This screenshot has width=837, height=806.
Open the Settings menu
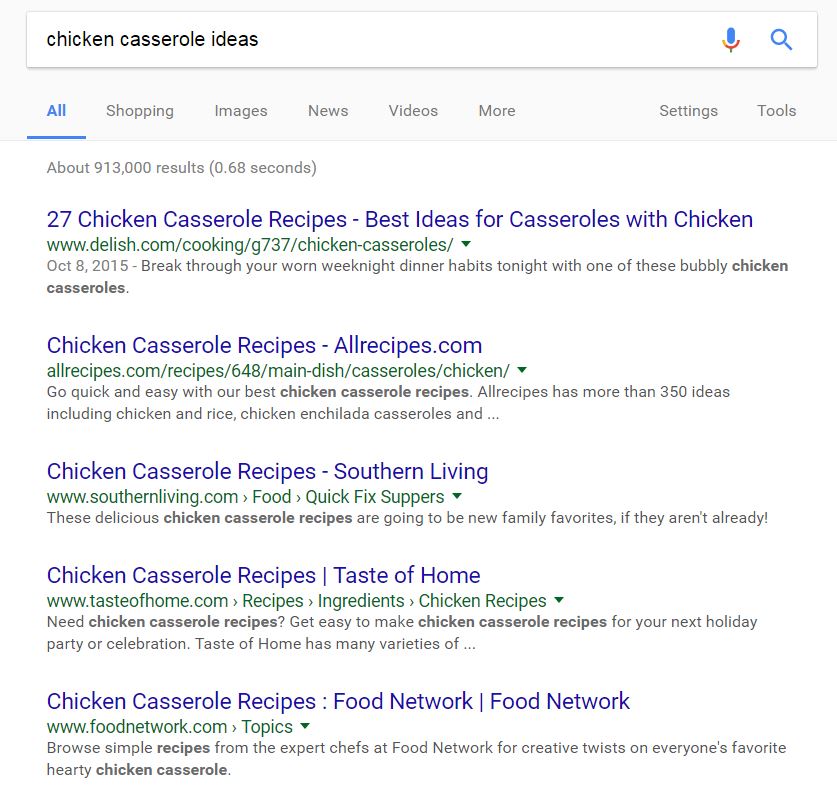[688, 110]
